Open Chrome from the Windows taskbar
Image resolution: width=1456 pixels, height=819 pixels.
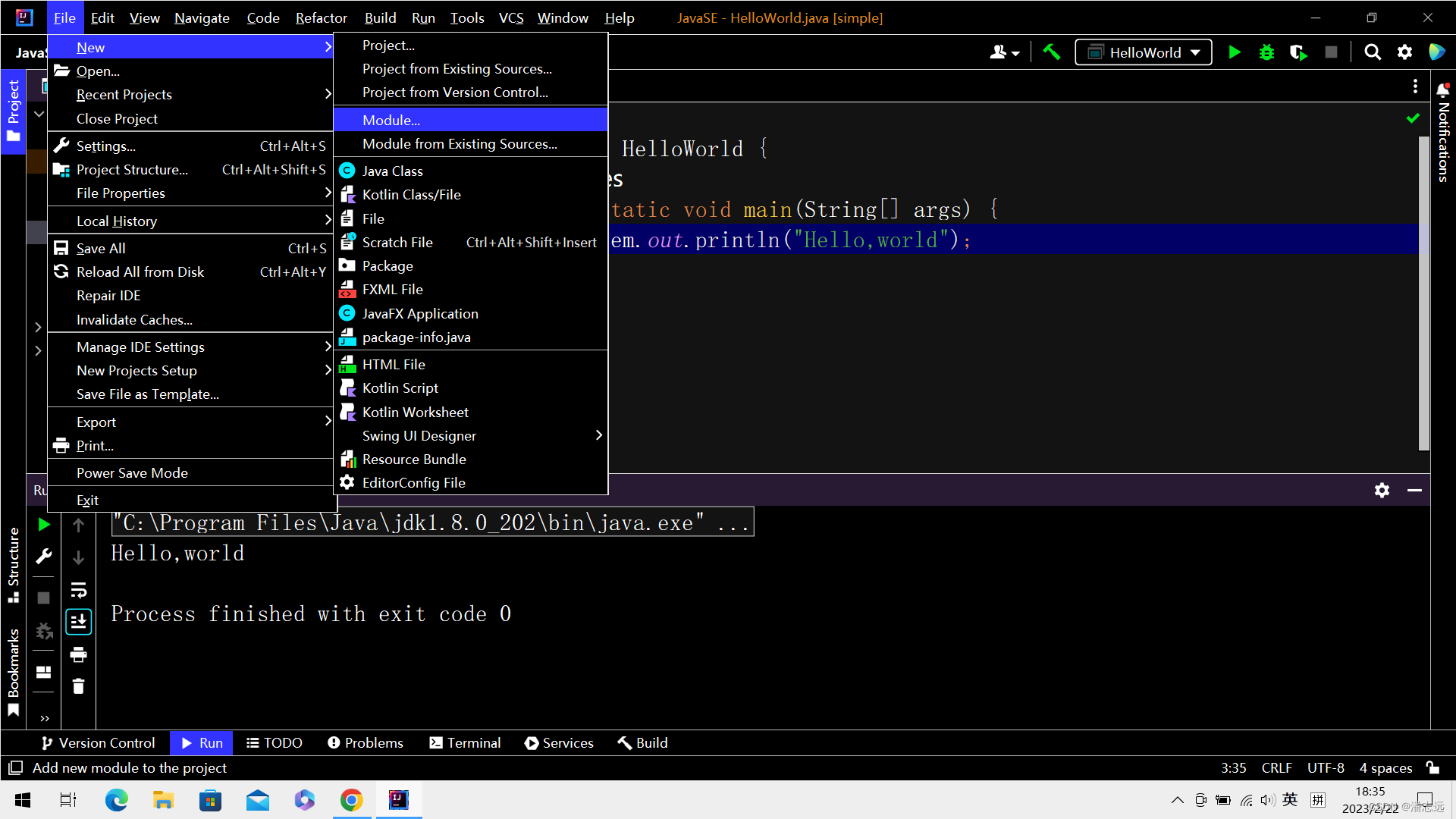[x=351, y=800]
